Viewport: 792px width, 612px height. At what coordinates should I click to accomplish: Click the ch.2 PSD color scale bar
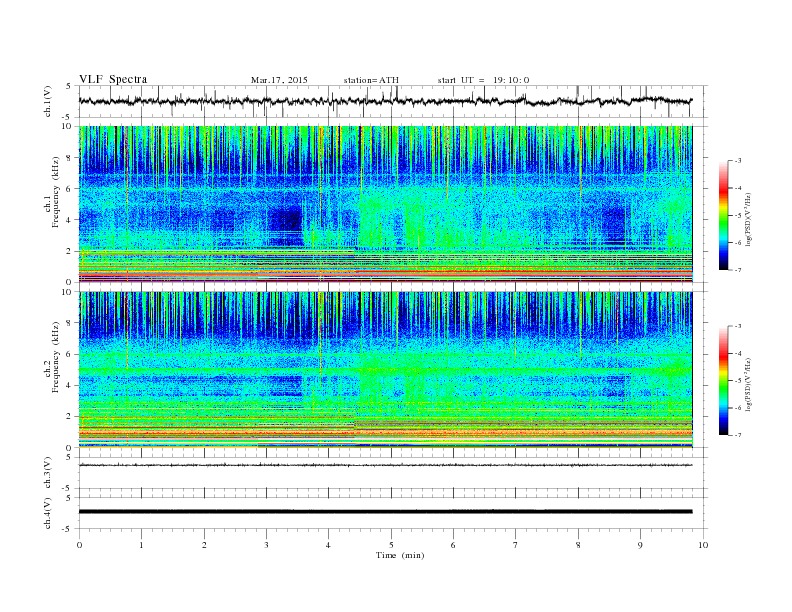723,380
